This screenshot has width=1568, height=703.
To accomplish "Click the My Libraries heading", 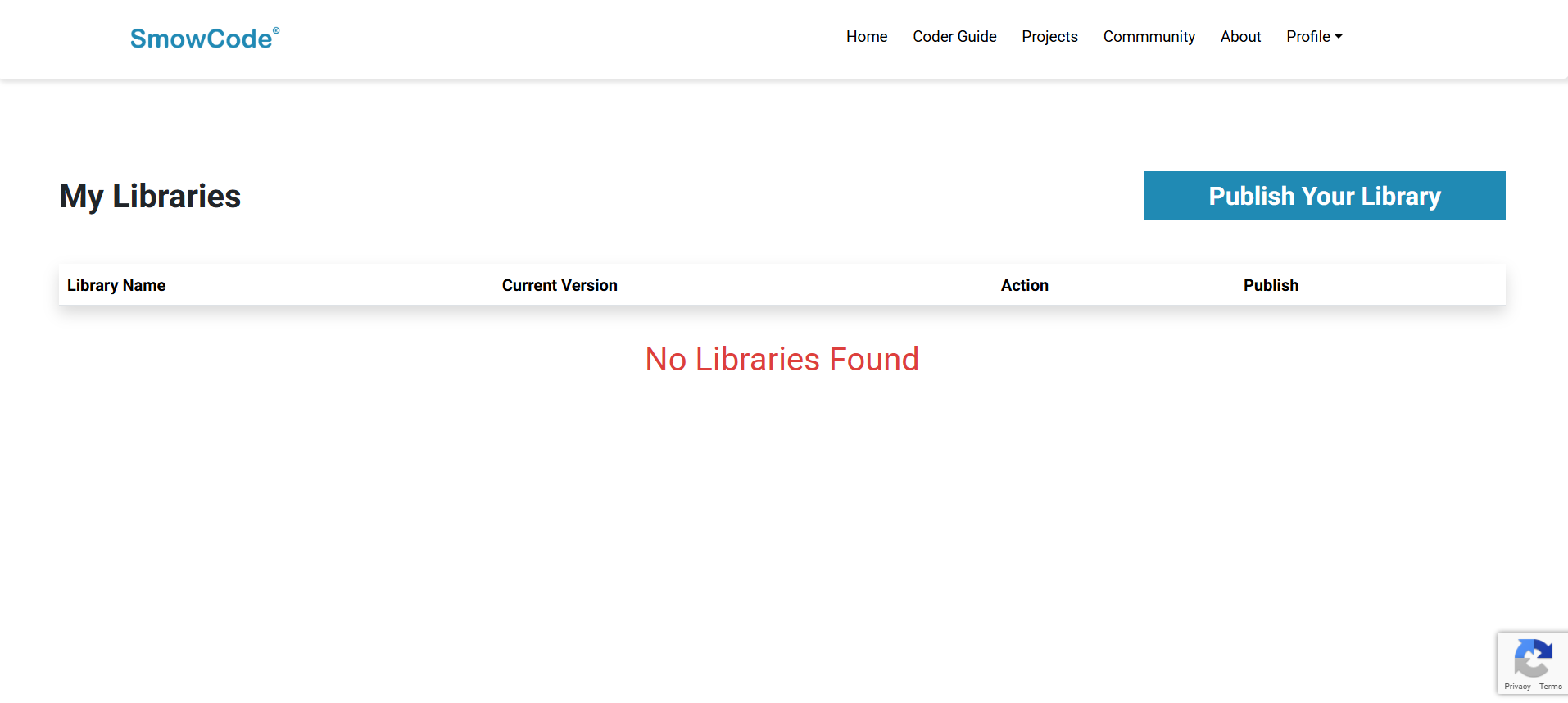I will 150,196.
